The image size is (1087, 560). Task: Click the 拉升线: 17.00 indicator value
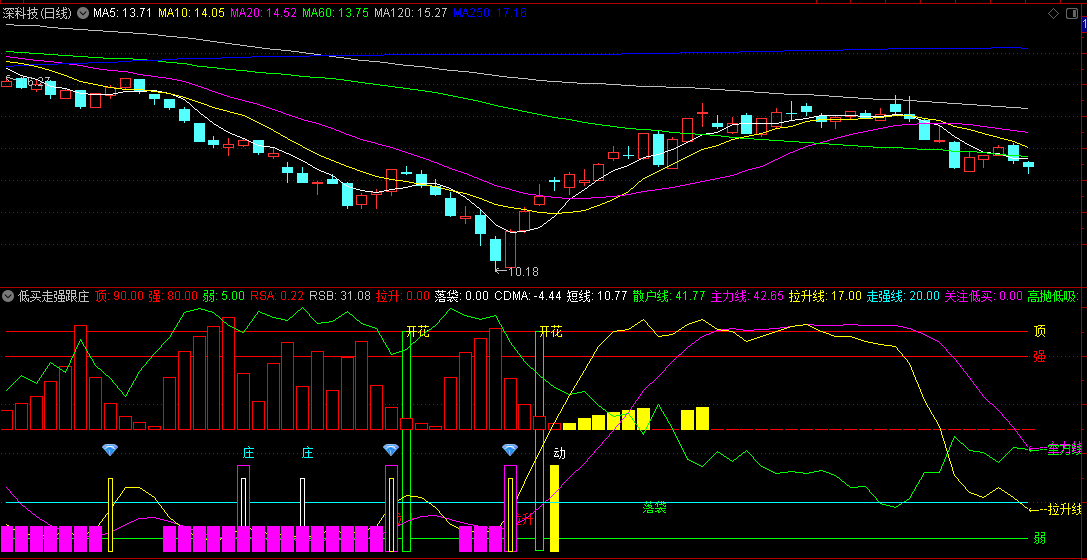(826, 297)
